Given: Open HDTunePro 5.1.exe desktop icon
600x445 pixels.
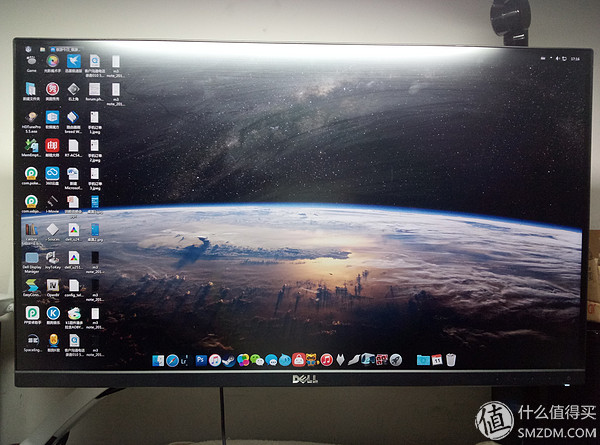Looking at the screenshot, I should [x=31, y=122].
